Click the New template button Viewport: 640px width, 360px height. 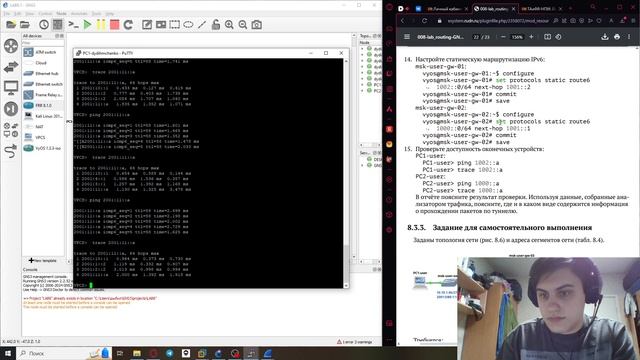[43, 260]
